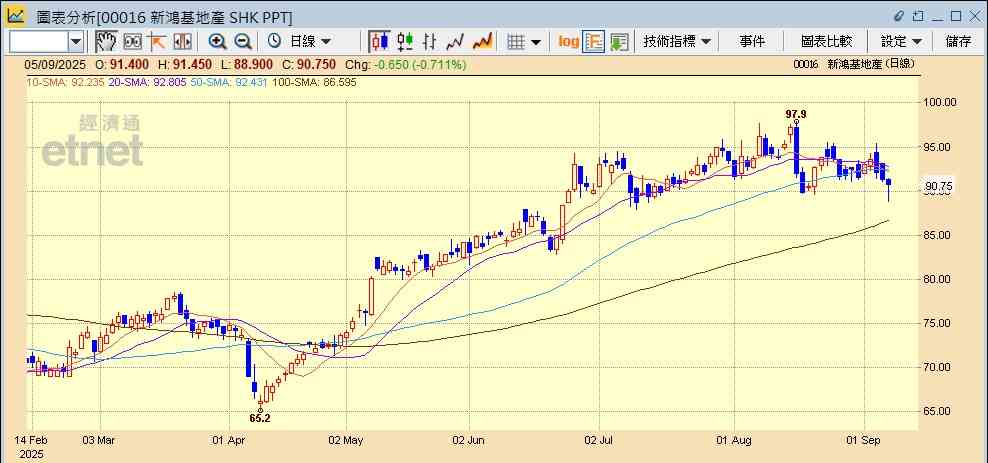Viewport: 988px width, 463px height.
Task: Click the 97.9 high price marker
Action: coord(796,114)
